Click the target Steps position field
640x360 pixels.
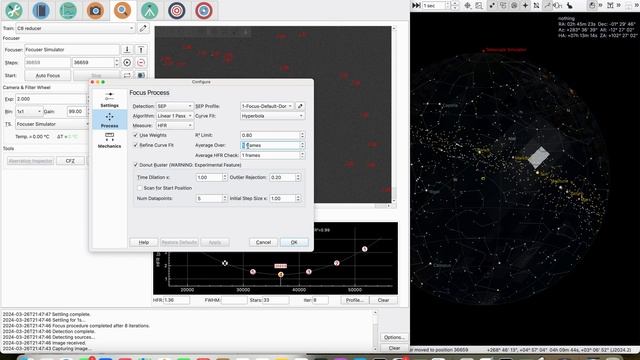(93, 62)
